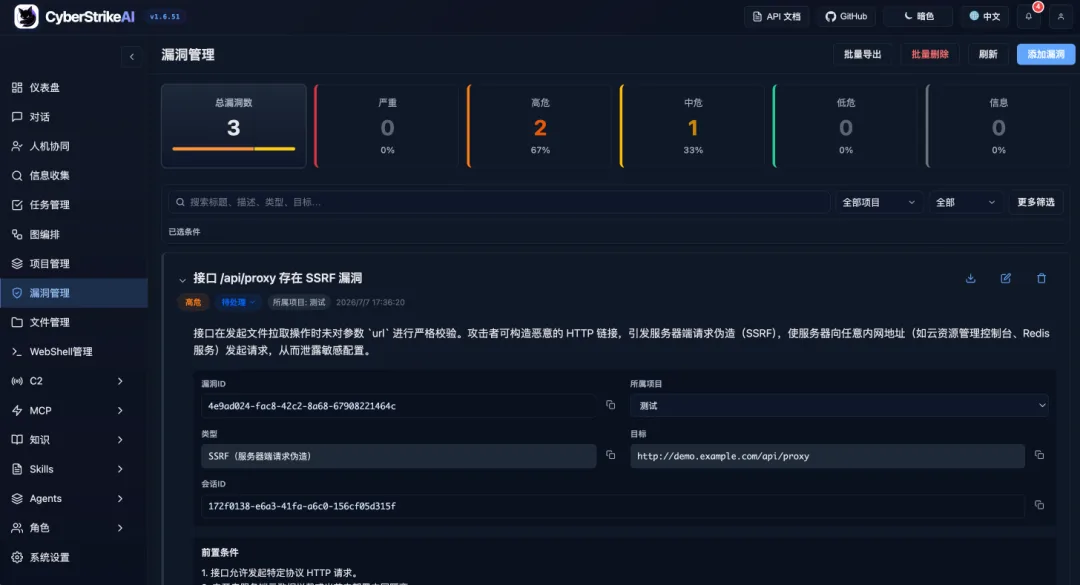
Task: Copy the 目标 URL value
Action: tap(1039, 455)
